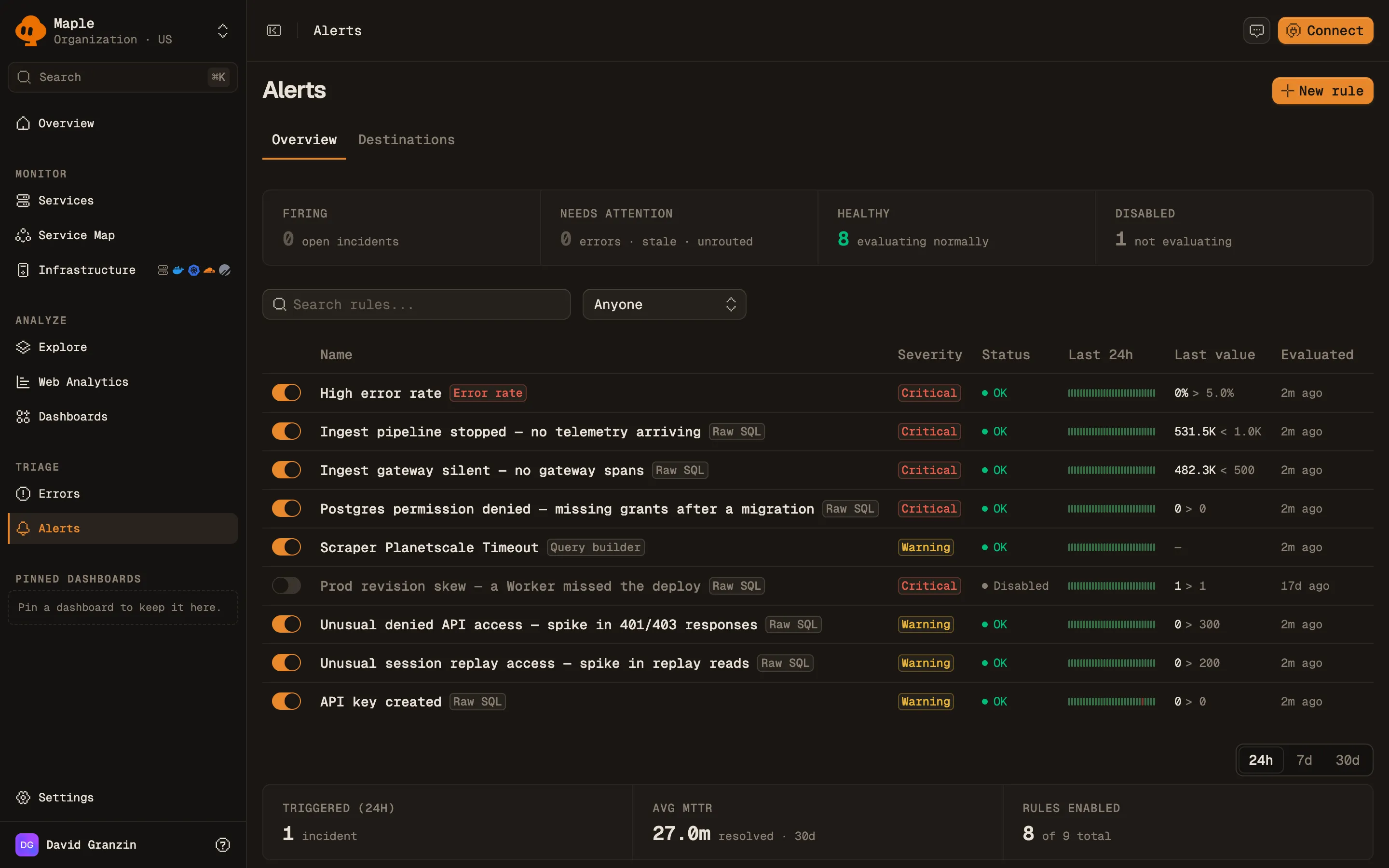Open the High error rate rule
The height and width of the screenshot is (868, 1389).
coord(381,393)
